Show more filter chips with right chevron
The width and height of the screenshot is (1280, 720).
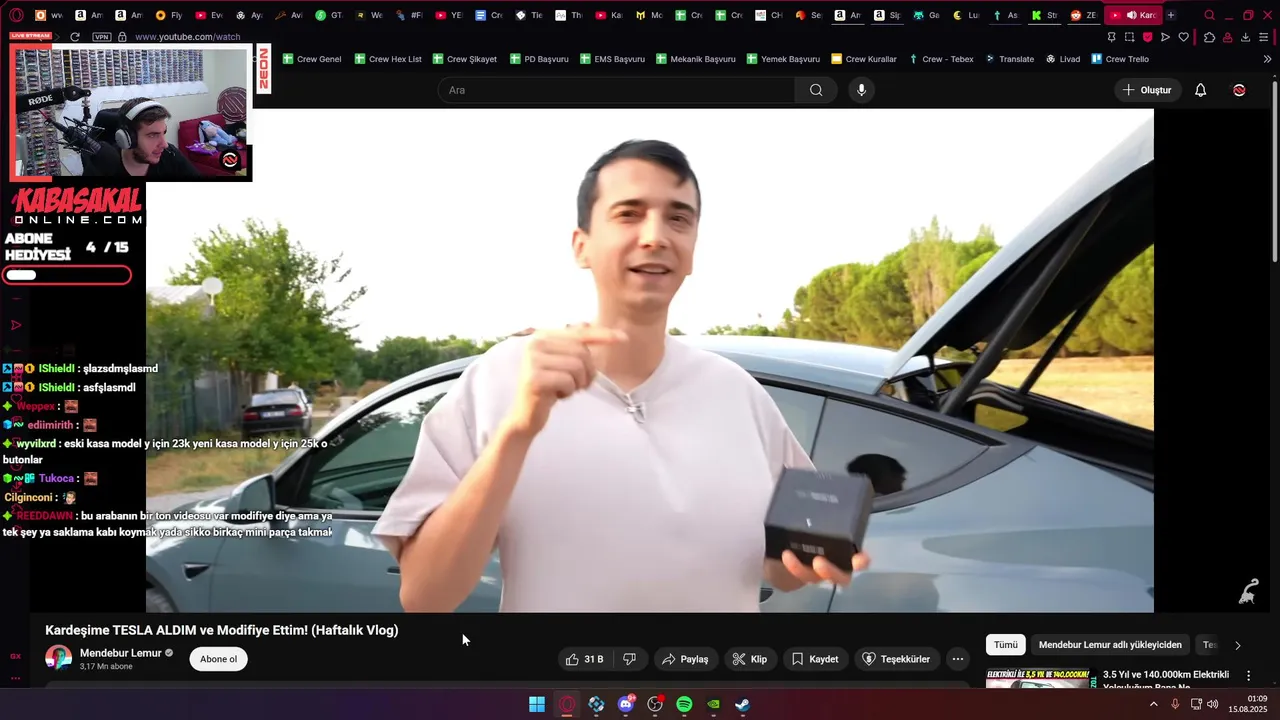tap(1237, 645)
